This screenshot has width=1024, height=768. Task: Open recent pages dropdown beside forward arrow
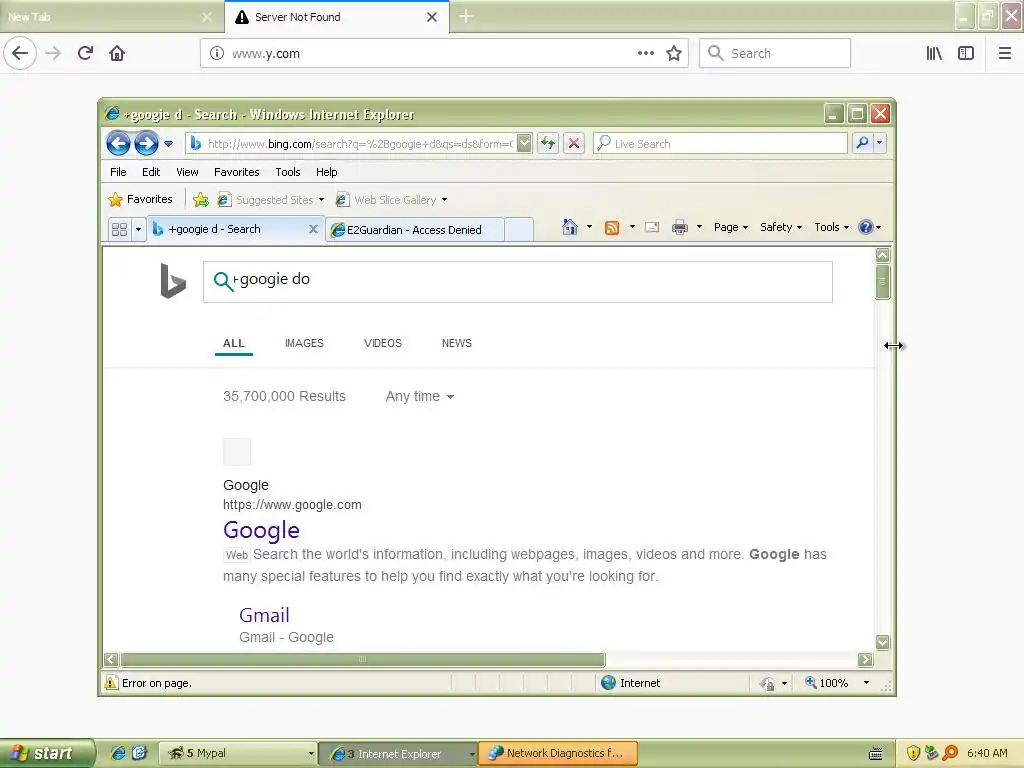tap(168, 144)
